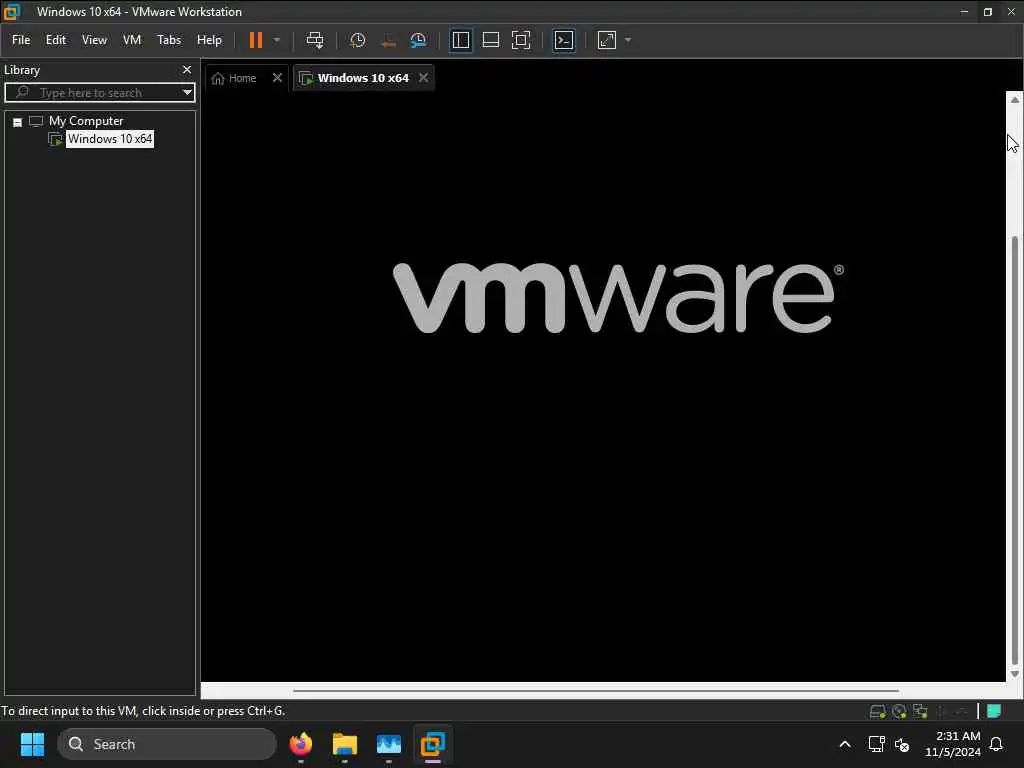Open the stretch display dropdown arrow
Viewport: 1024px width, 768px height.
[628, 40]
